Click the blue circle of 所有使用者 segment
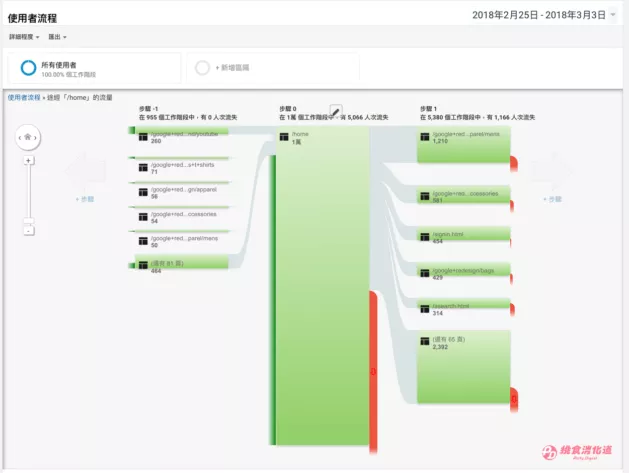629x473 pixels. tap(28, 68)
